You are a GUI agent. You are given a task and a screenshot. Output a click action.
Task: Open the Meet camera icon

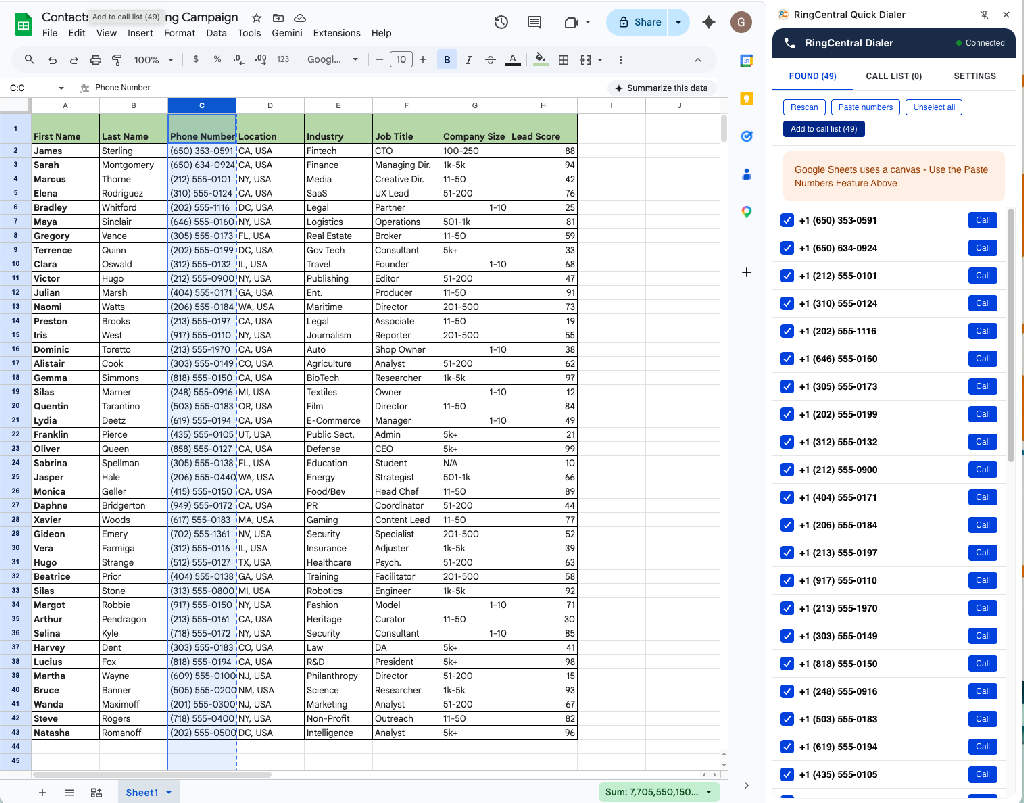coord(571,22)
